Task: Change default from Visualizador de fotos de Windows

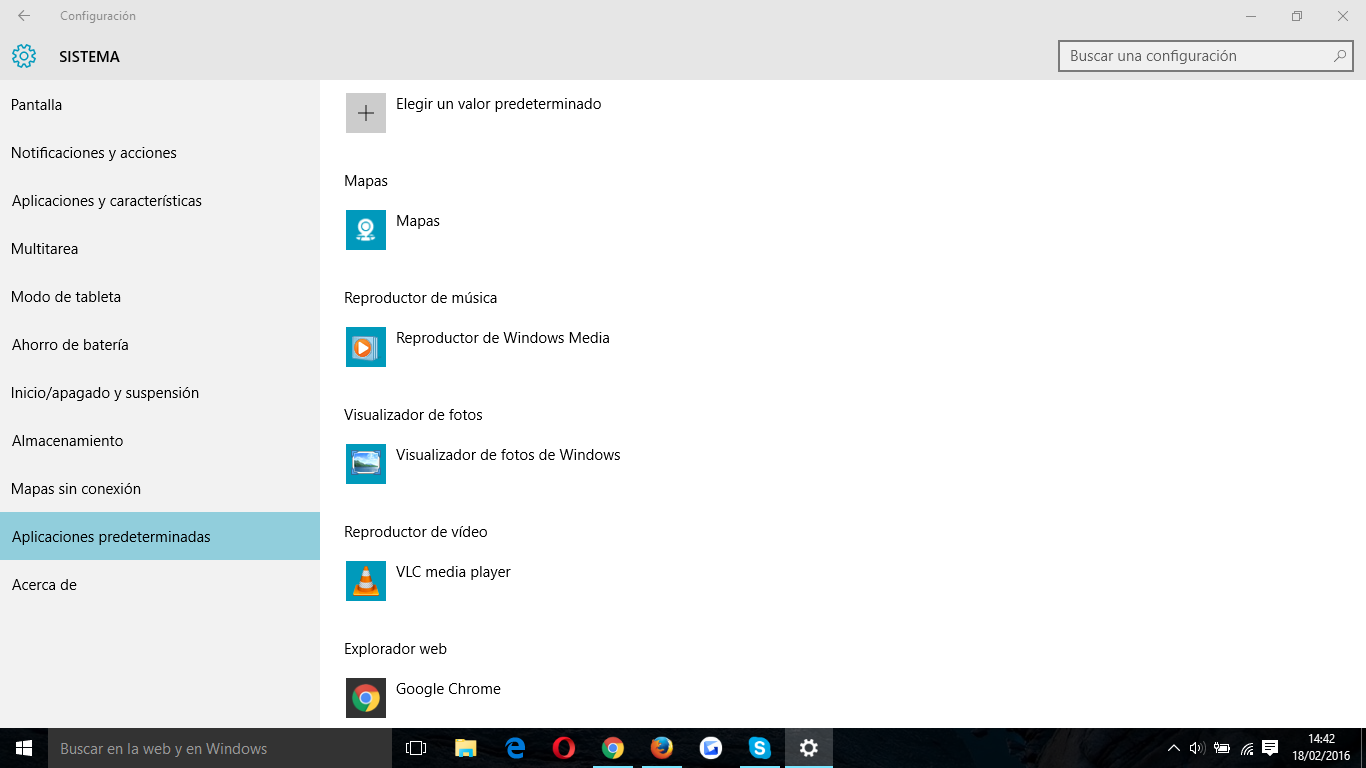Action: (508, 455)
